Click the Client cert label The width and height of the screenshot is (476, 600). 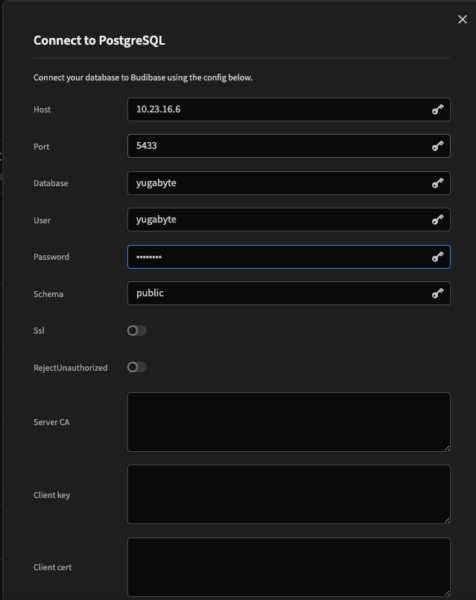coord(52,567)
